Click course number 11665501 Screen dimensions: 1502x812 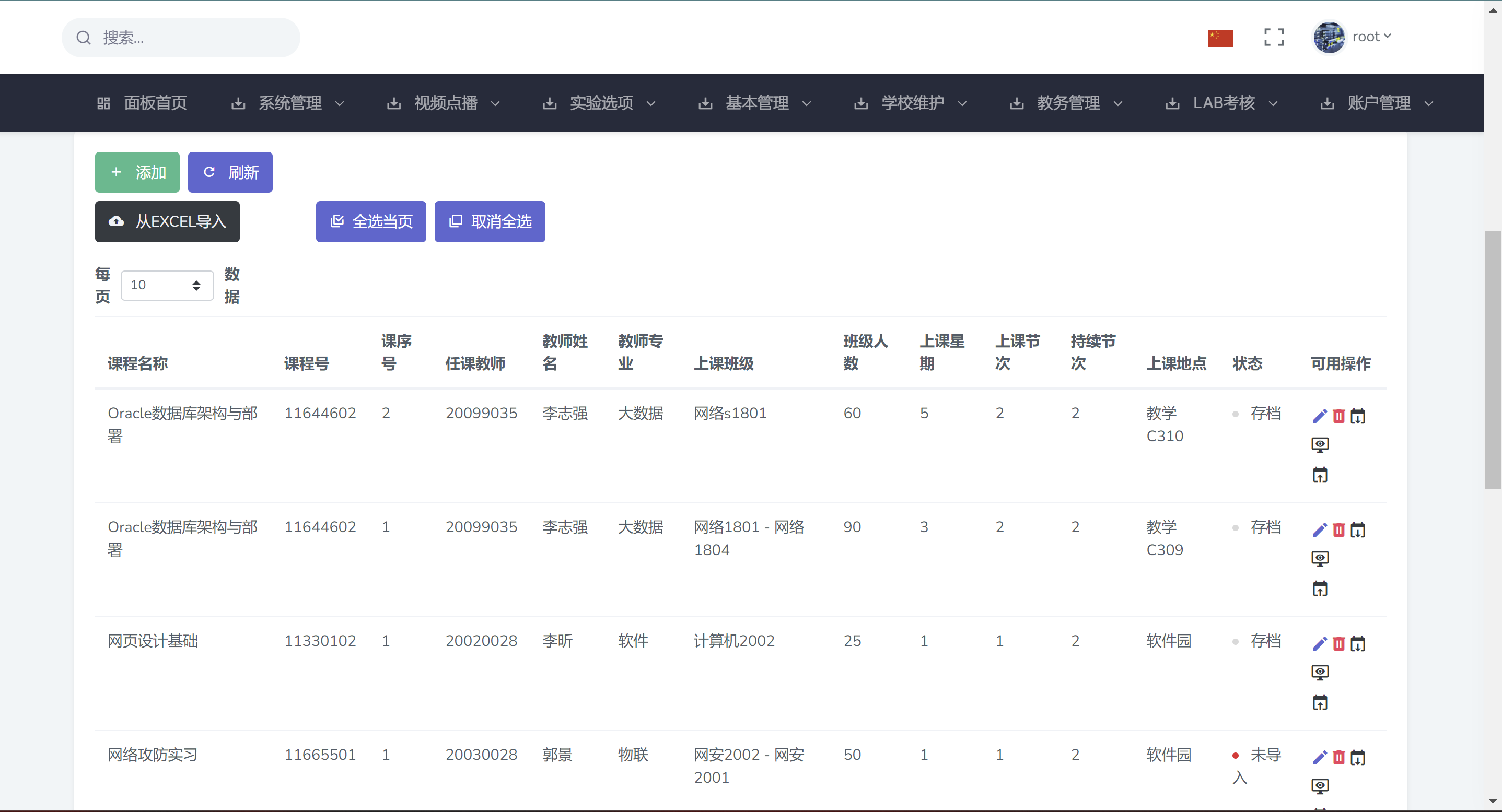(x=320, y=755)
